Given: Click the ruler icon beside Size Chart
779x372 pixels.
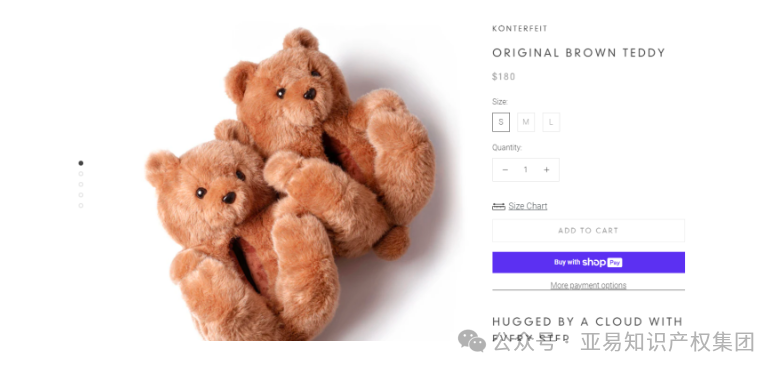Looking at the screenshot, I should [498, 206].
